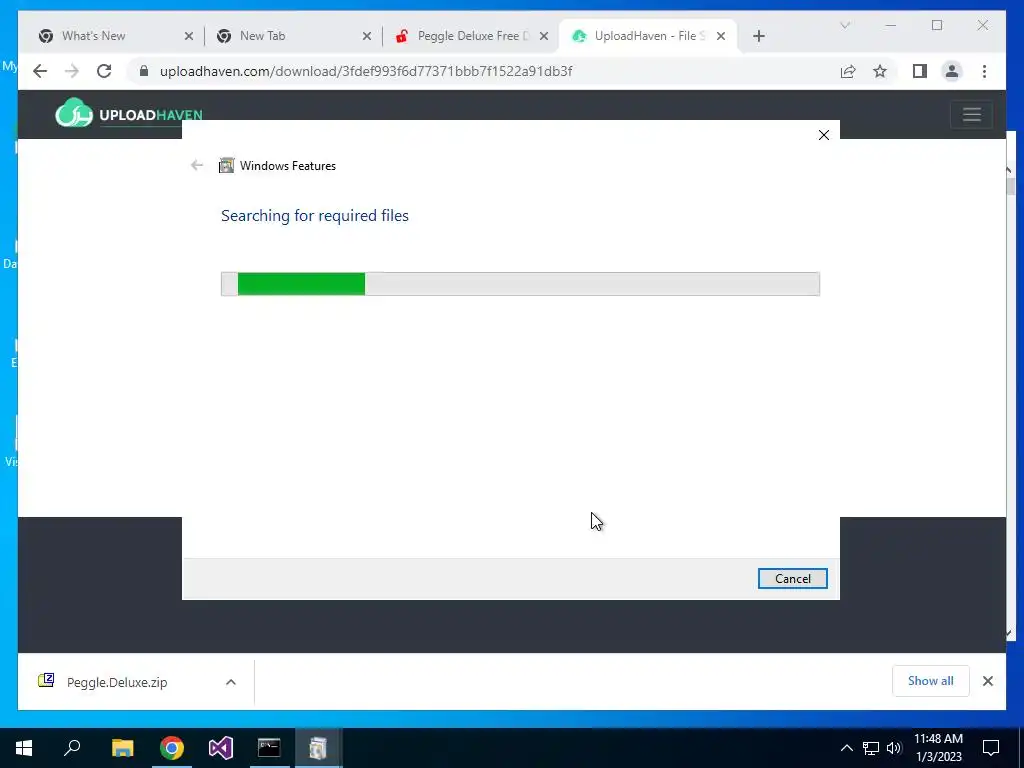Open a new browser tab
Image resolution: width=1024 pixels, height=768 pixels.
tap(758, 36)
